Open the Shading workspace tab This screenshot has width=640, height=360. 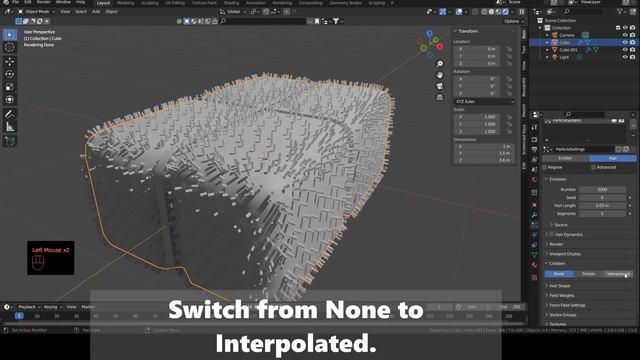[x=231, y=3]
